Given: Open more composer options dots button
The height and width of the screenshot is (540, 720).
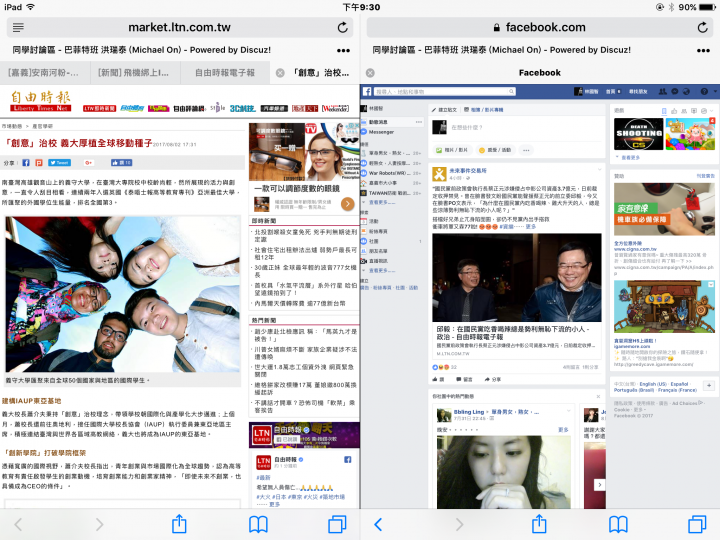Looking at the screenshot, I should pos(526,150).
